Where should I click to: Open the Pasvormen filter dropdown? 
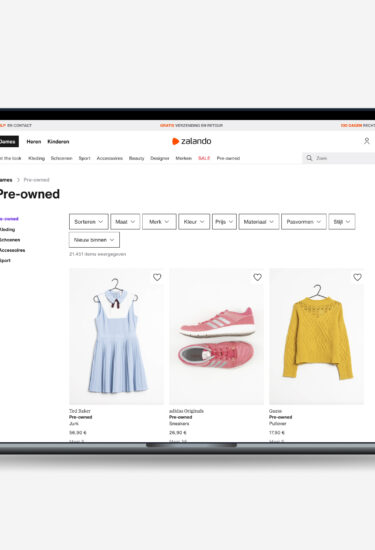coord(304,222)
